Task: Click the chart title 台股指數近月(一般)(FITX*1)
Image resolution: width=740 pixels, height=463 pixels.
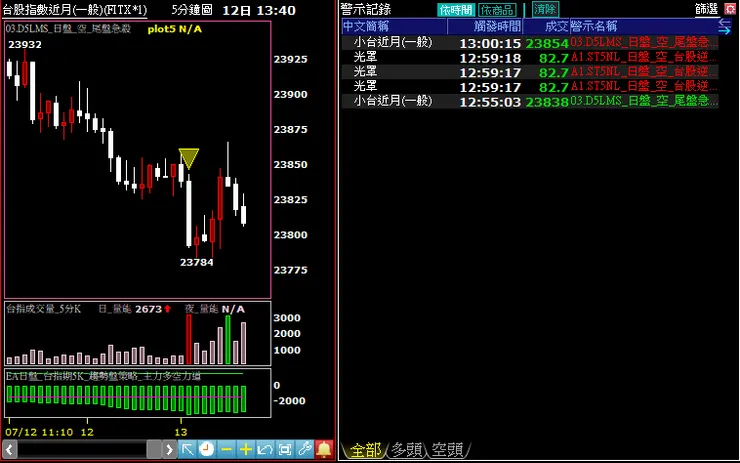Action: (75, 10)
